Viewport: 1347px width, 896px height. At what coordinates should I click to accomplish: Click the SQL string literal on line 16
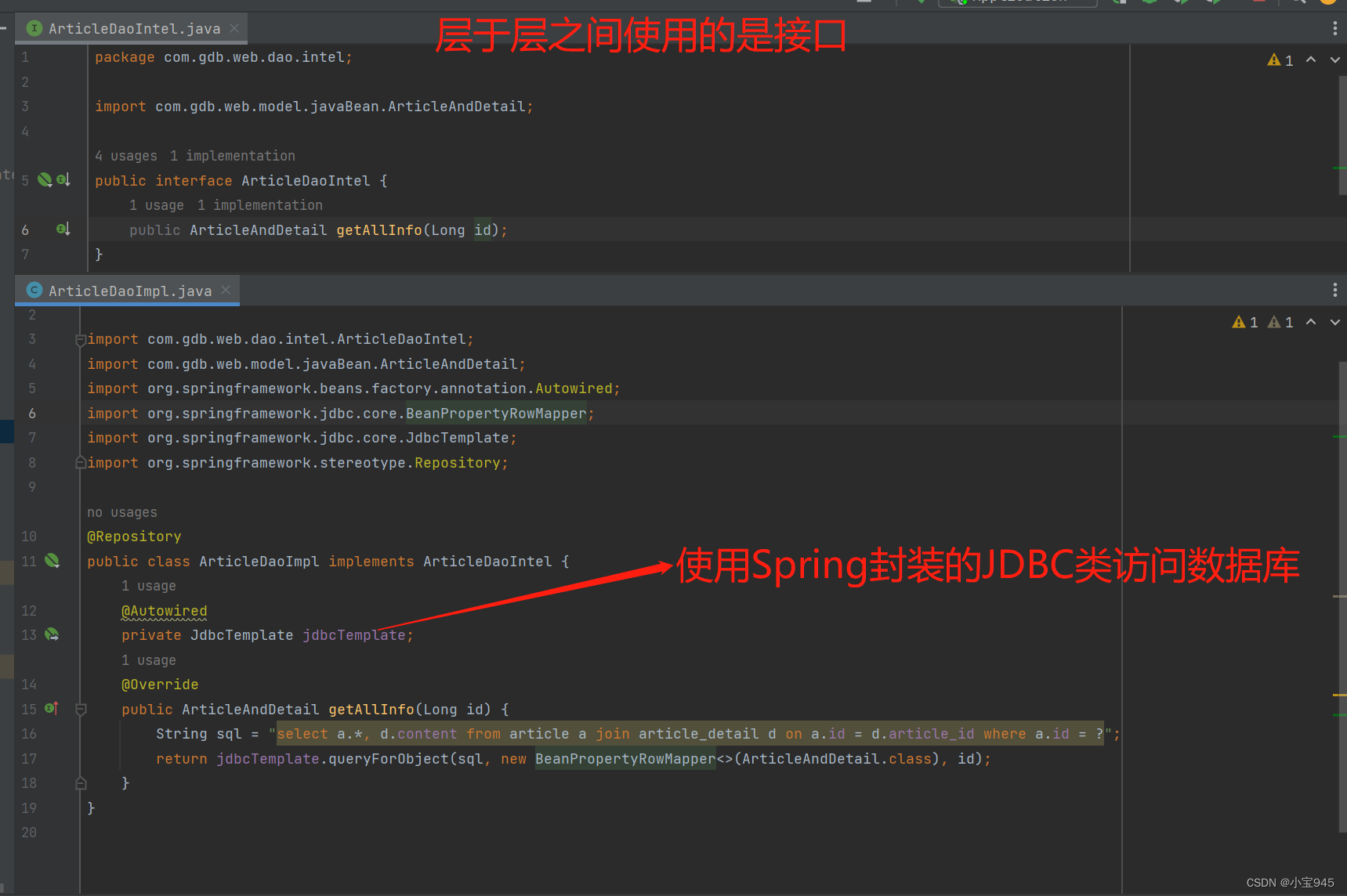tap(690, 734)
